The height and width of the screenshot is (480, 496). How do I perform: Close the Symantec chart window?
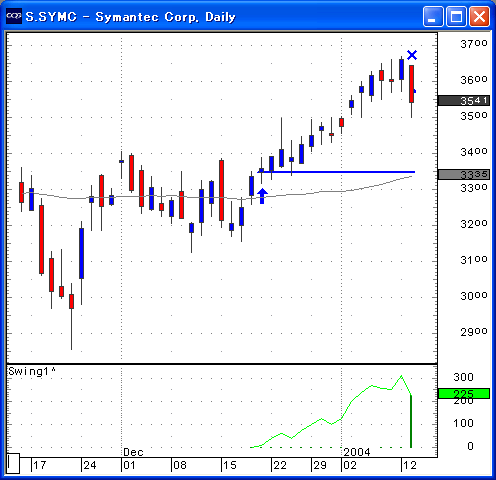[479, 16]
